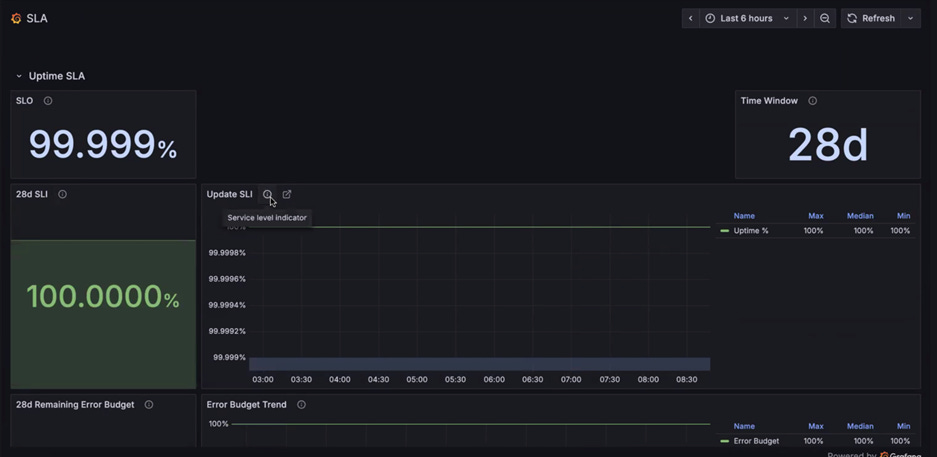Click the 100.0000% SLI value
937x457 pixels.
click(103, 296)
